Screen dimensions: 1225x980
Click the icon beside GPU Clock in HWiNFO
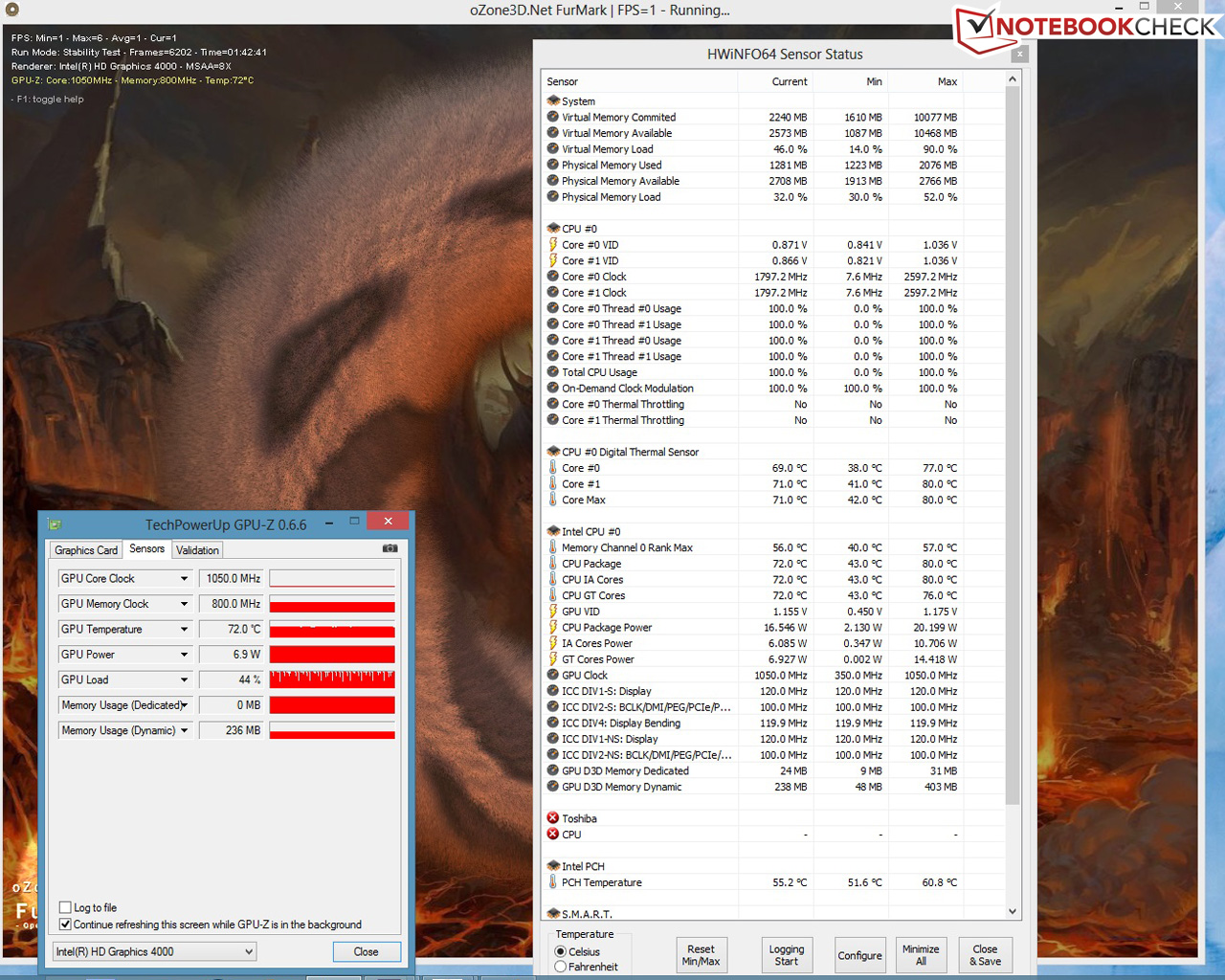click(553, 676)
